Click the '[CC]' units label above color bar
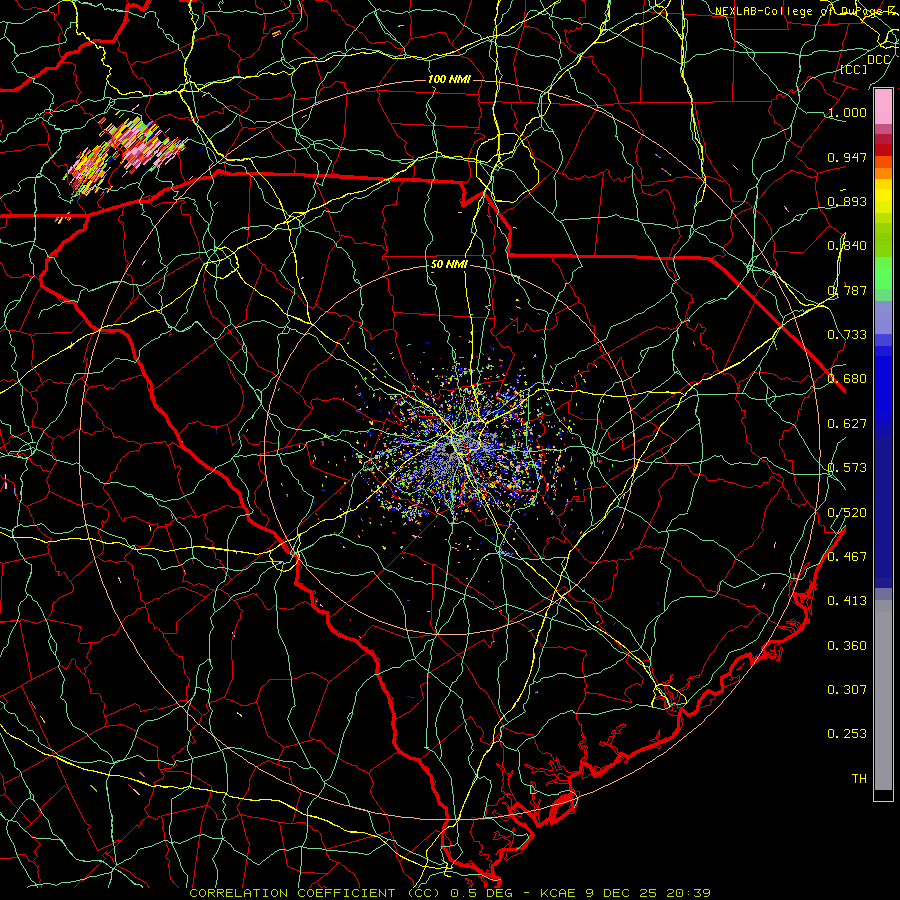 [853, 69]
